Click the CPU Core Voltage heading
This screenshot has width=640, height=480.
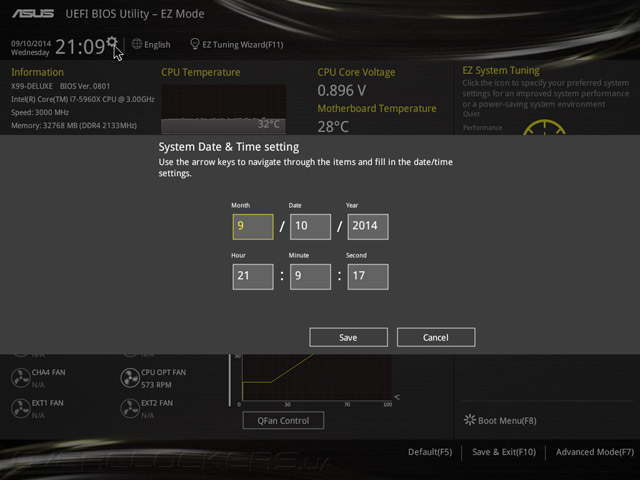click(356, 72)
